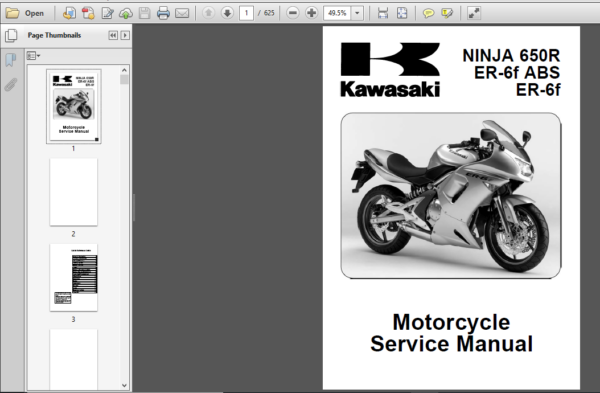This screenshot has width=600, height=393.
Task: Open the Bookmarks panel icon
Action: coord(11,60)
